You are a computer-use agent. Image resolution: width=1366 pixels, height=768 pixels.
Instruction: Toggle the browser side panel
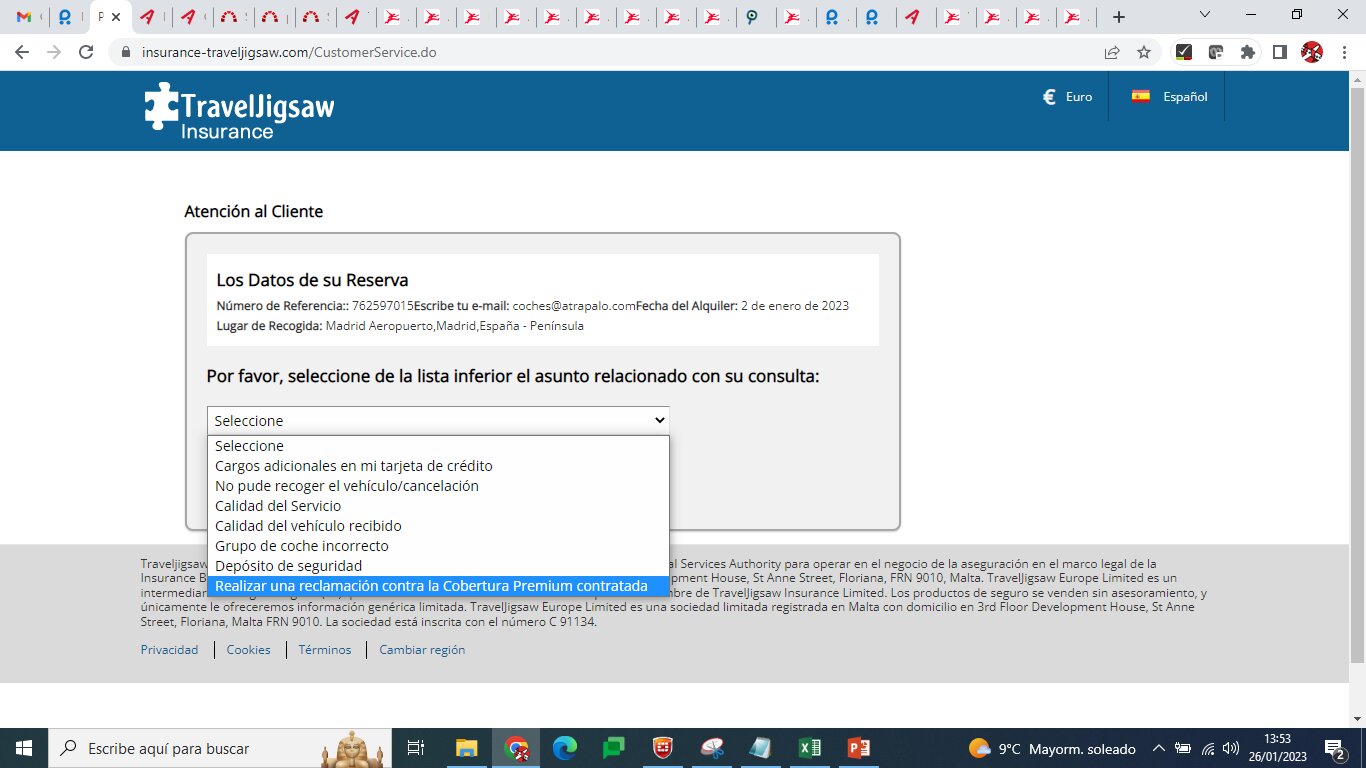tap(1279, 52)
